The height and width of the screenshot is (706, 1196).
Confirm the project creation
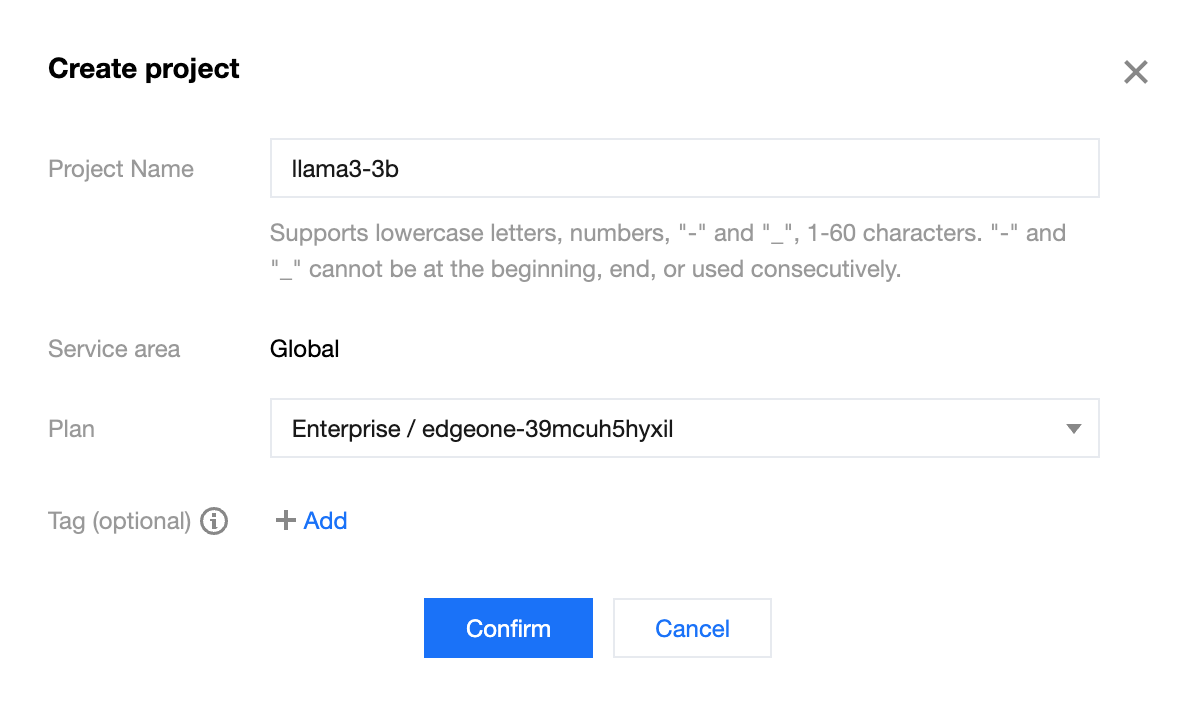(508, 628)
